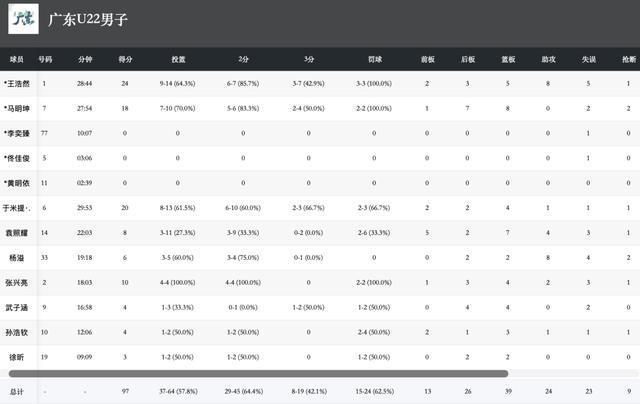Click the 篮板 column header

tap(508, 59)
